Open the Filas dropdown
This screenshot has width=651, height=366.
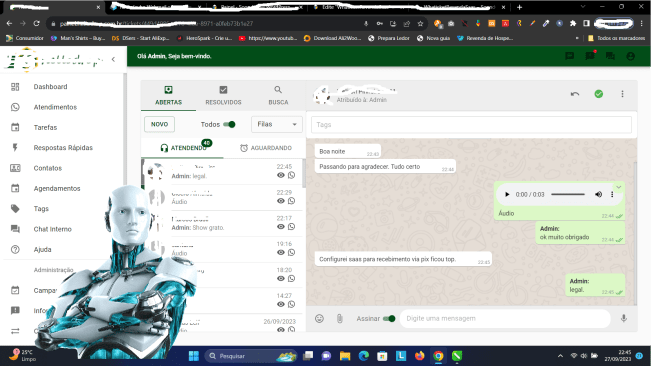[x=277, y=124]
